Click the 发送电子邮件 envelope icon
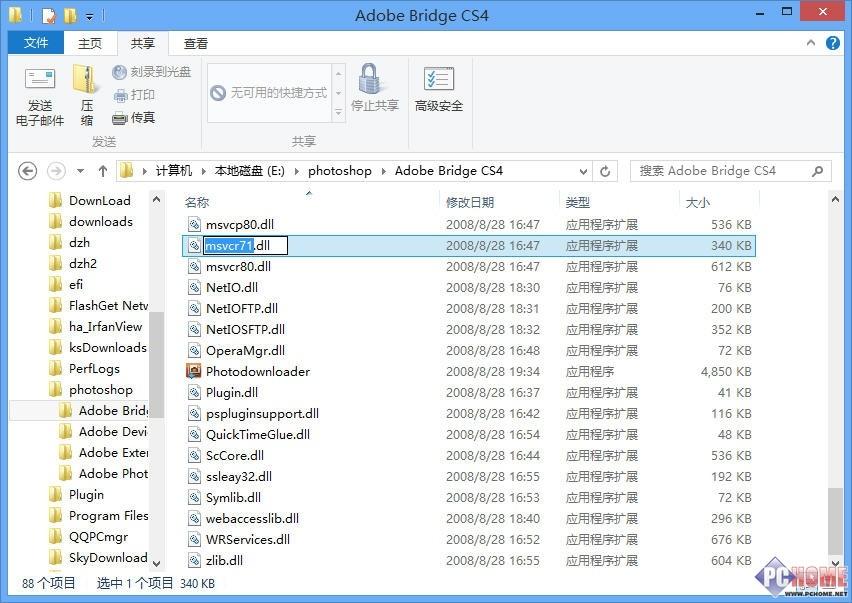 [40, 79]
